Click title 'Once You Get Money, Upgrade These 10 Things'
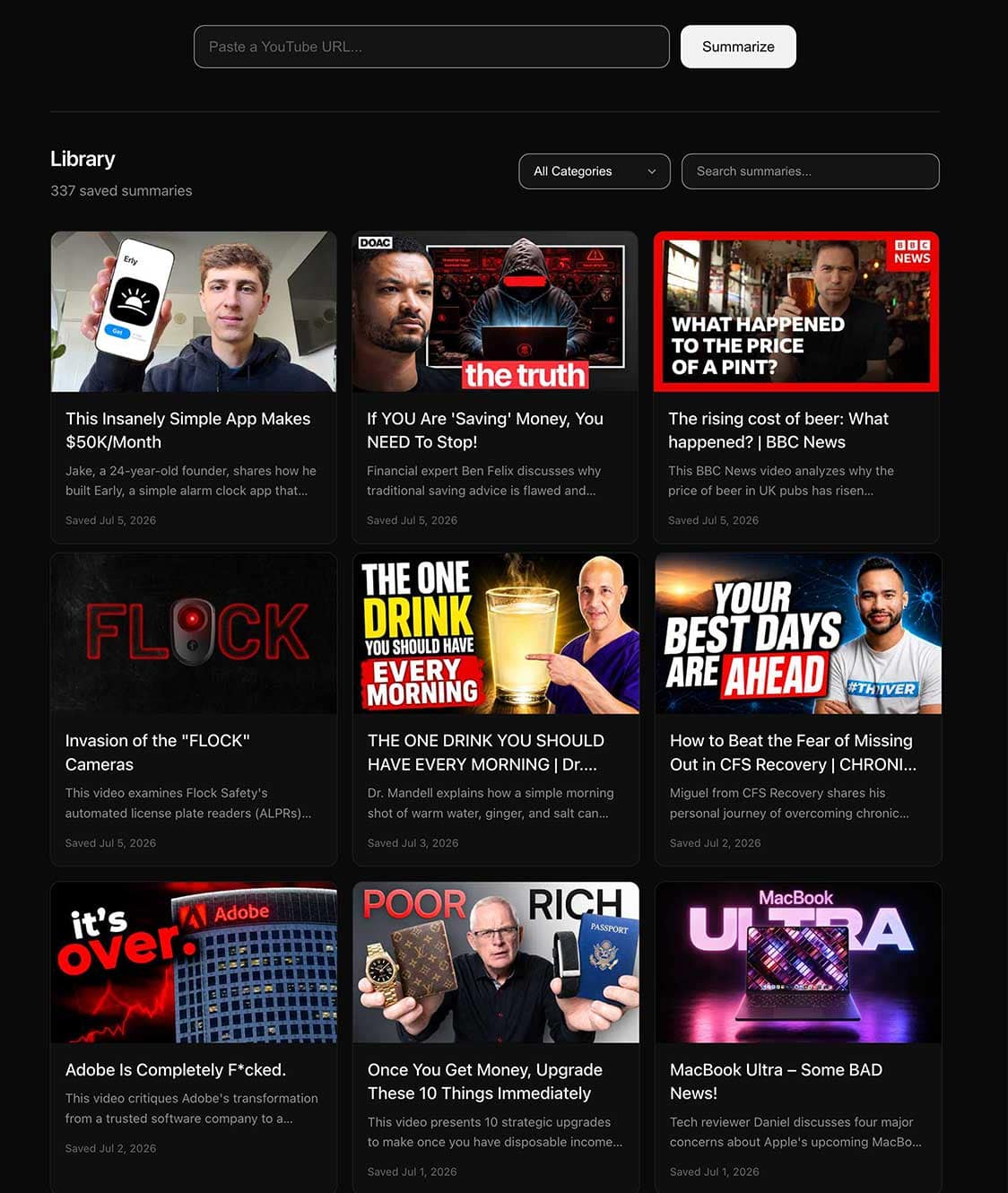The height and width of the screenshot is (1193, 1008). (485, 1082)
